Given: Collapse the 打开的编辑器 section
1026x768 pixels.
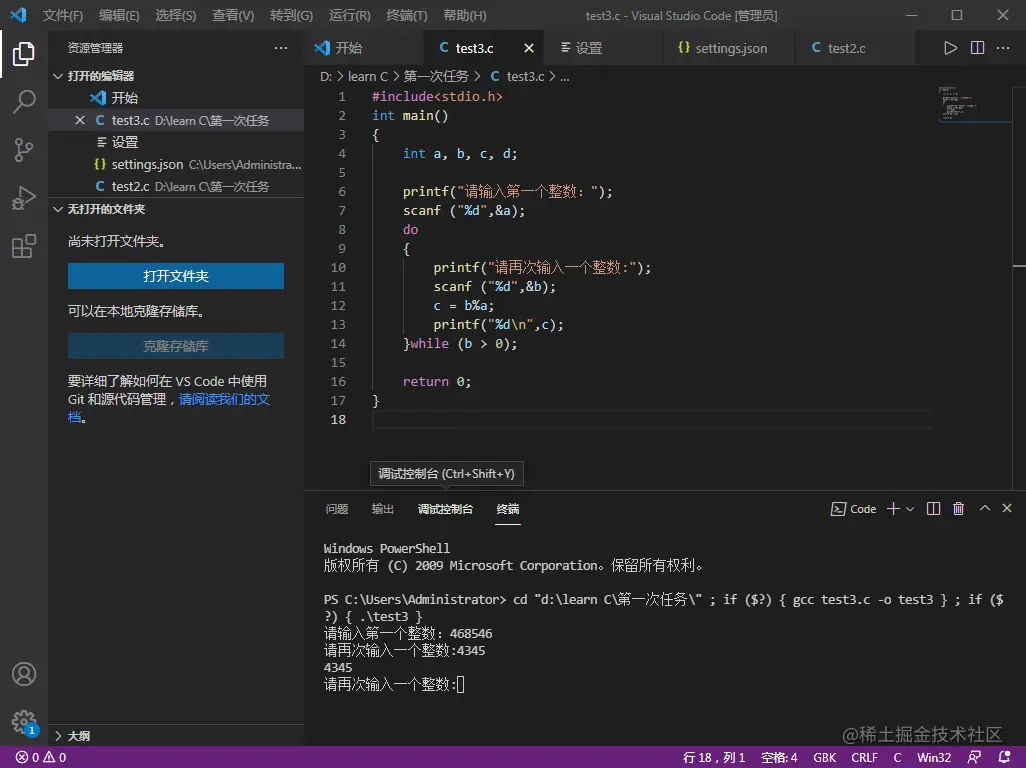Looking at the screenshot, I should [x=100, y=76].
